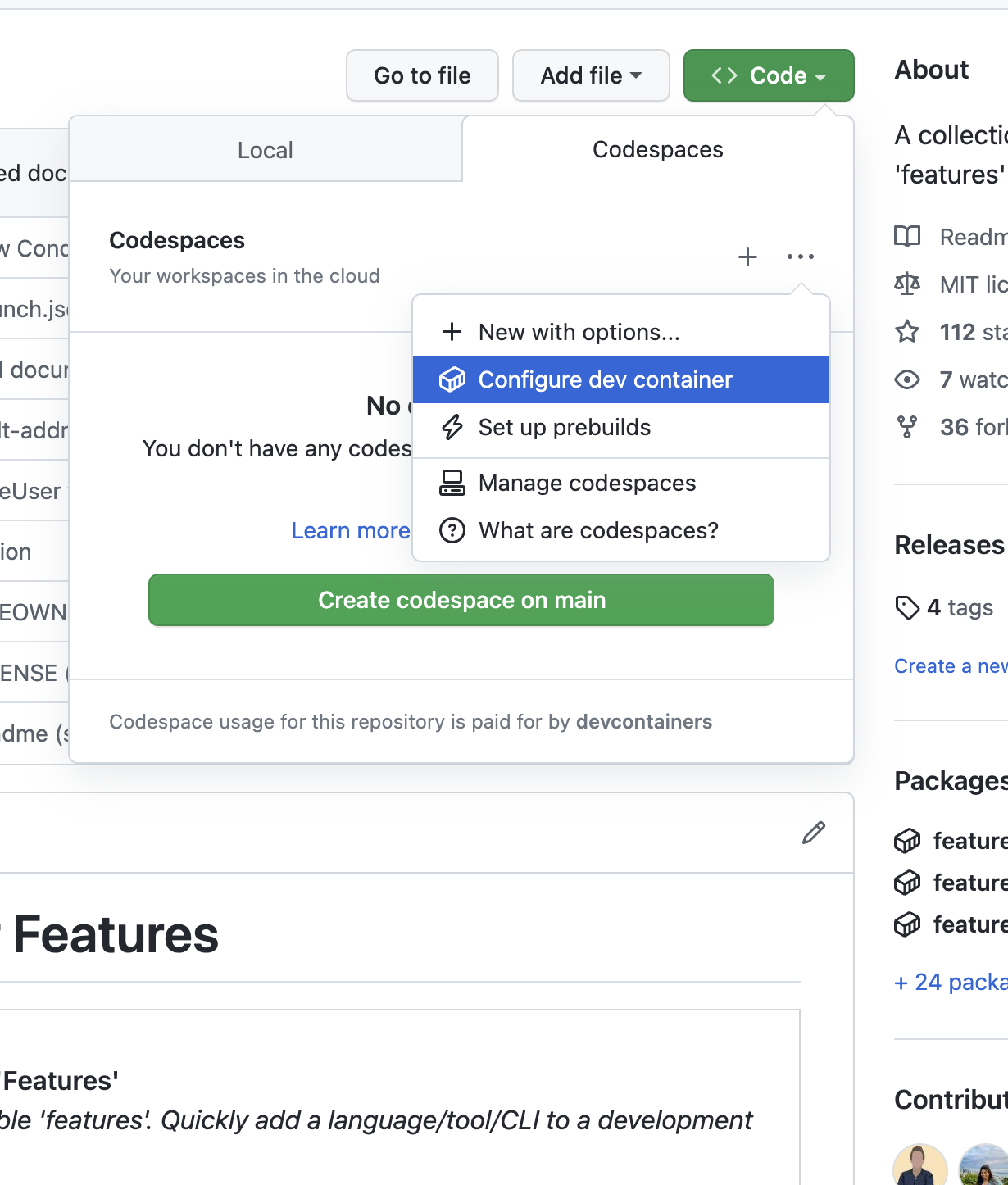Select What are codespaces? menu item
The image size is (1008, 1185).
pyautogui.click(x=621, y=530)
